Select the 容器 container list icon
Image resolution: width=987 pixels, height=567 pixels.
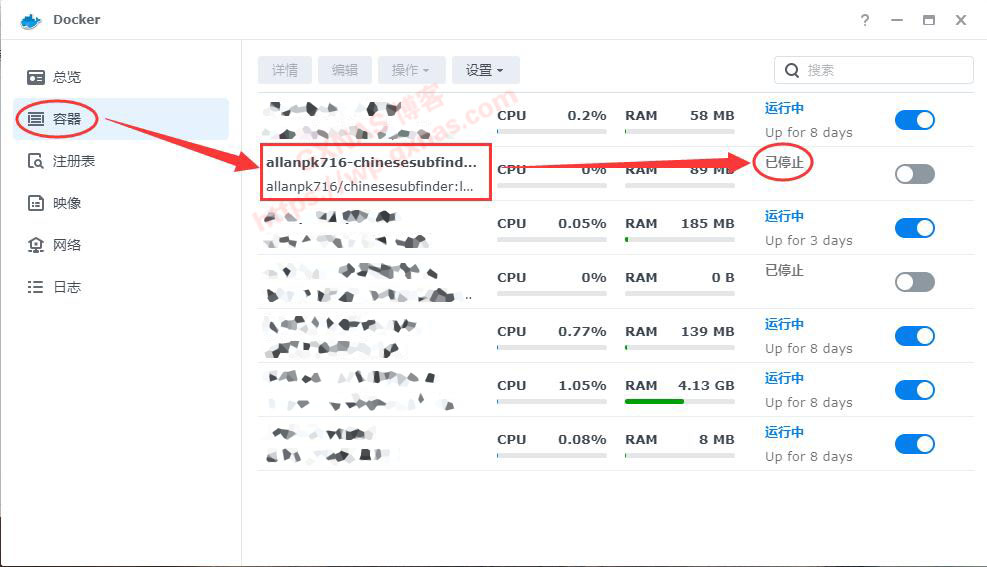coord(36,120)
